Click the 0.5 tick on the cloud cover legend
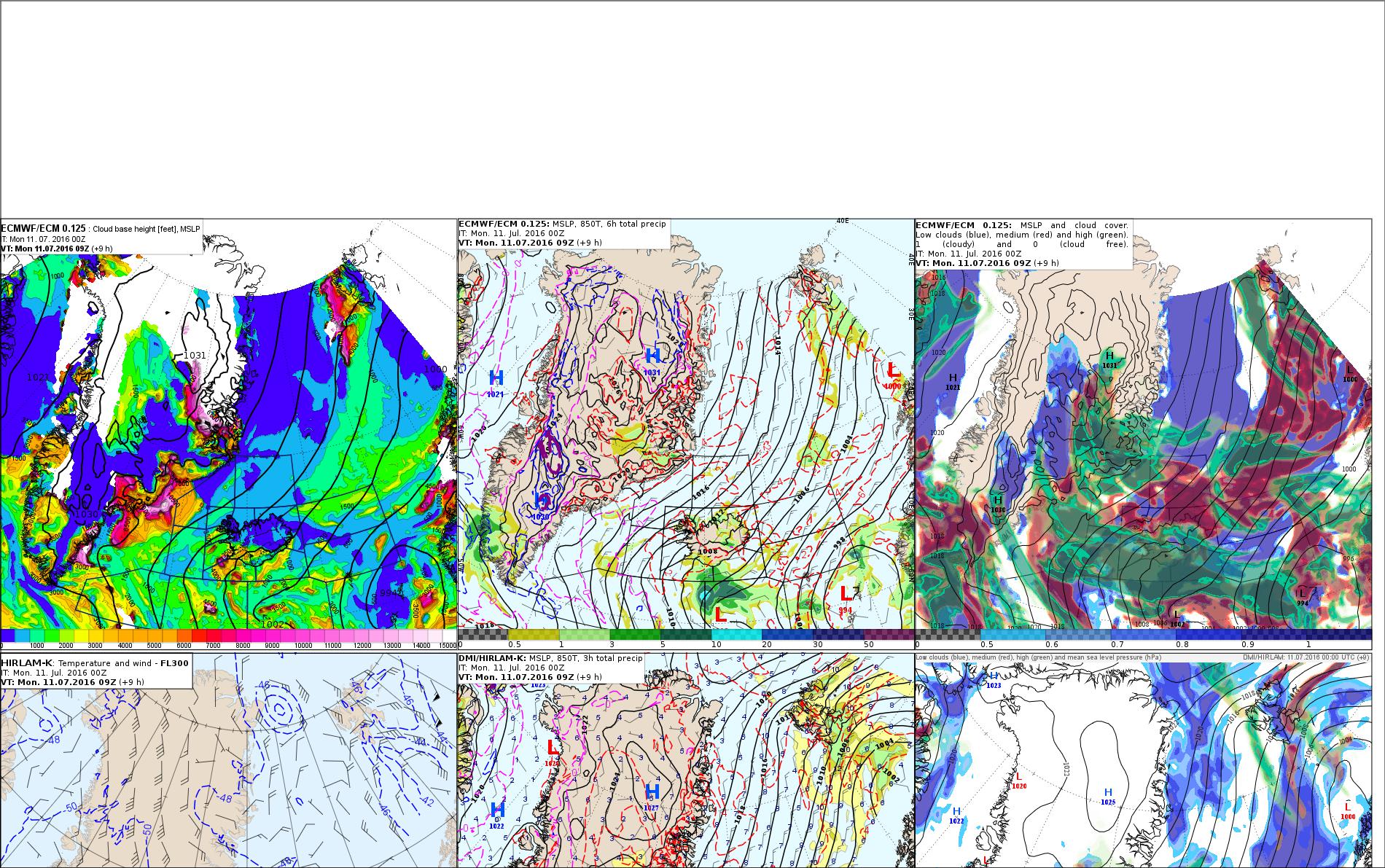Viewport: 1385px width, 868px height. (986, 645)
